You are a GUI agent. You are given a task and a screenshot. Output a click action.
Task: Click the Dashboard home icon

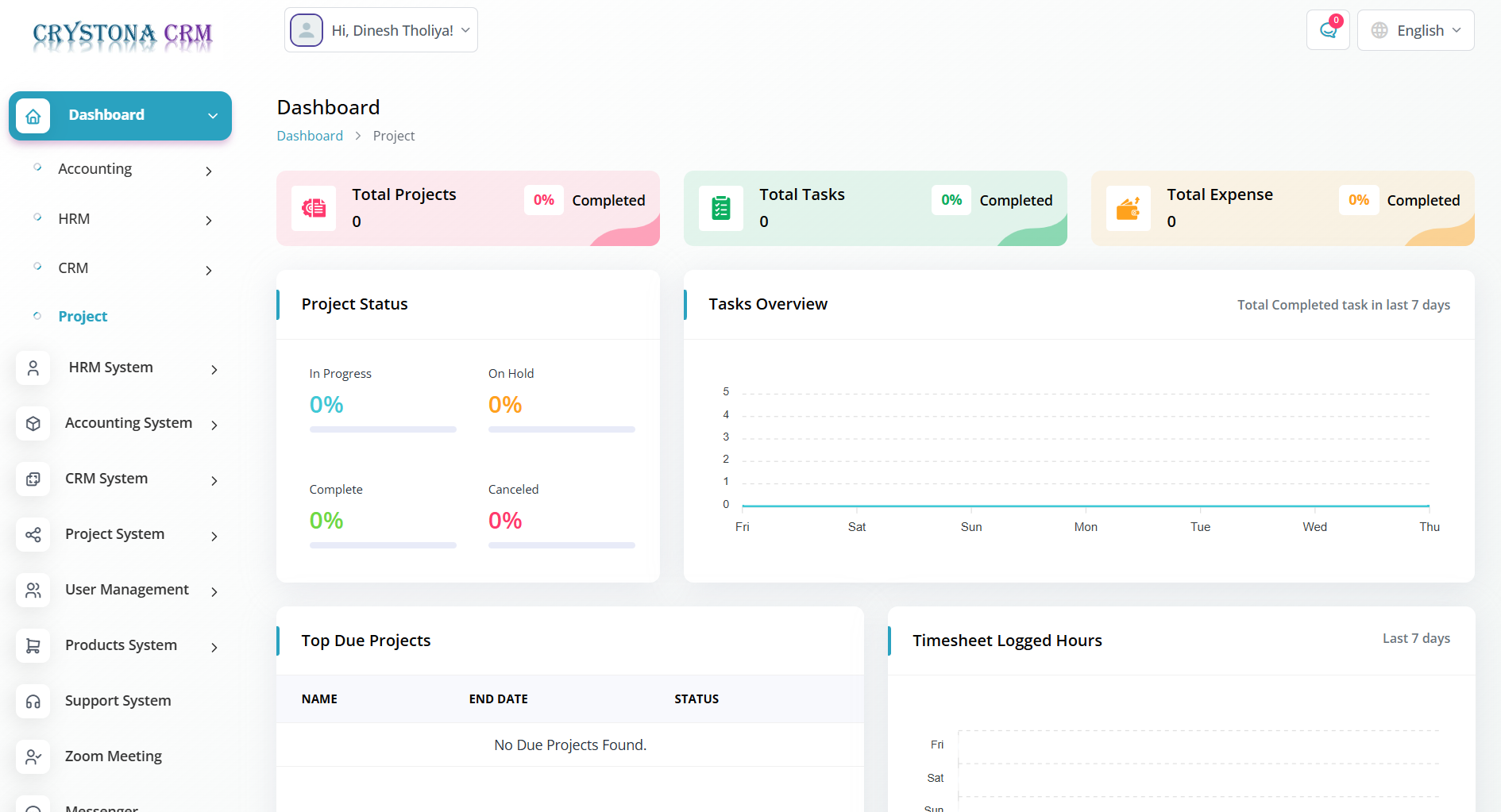33,116
